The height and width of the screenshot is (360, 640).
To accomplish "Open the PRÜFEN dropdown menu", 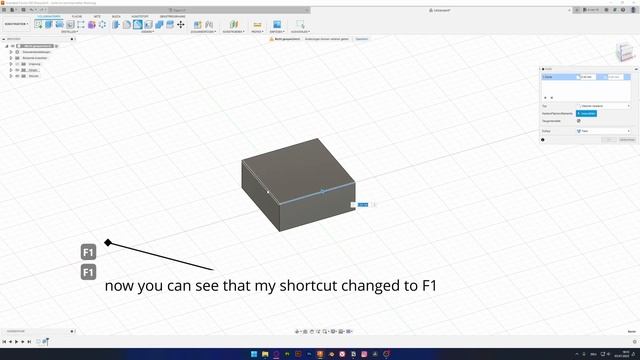I will tap(257, 32).
